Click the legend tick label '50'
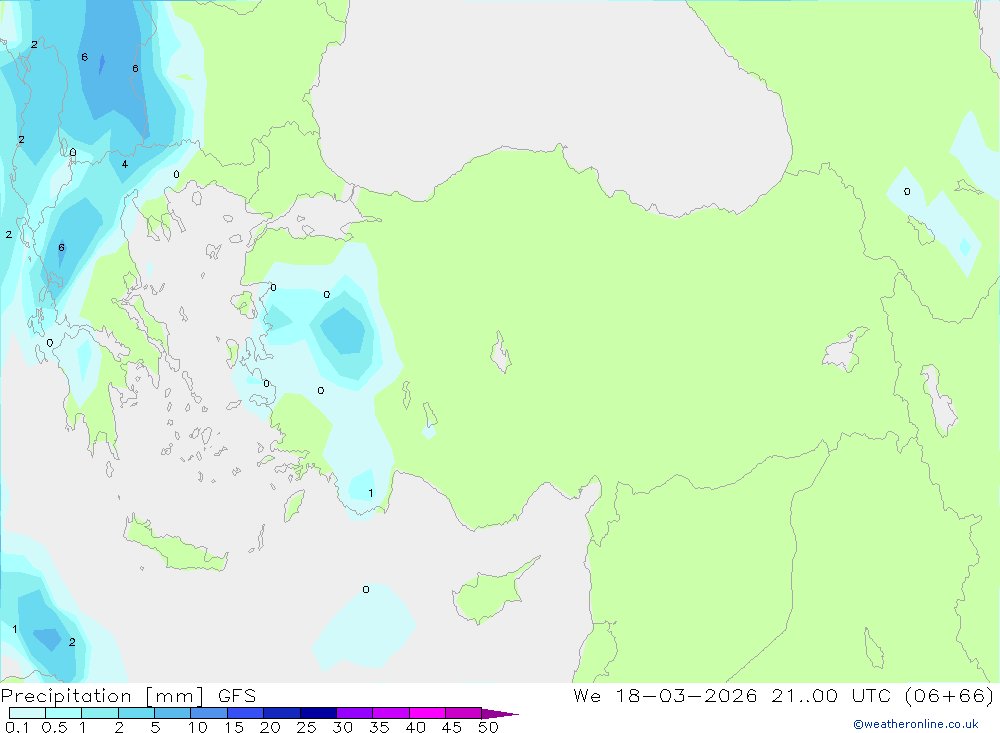Screen dimensions: 1000x733 (488, 727)
